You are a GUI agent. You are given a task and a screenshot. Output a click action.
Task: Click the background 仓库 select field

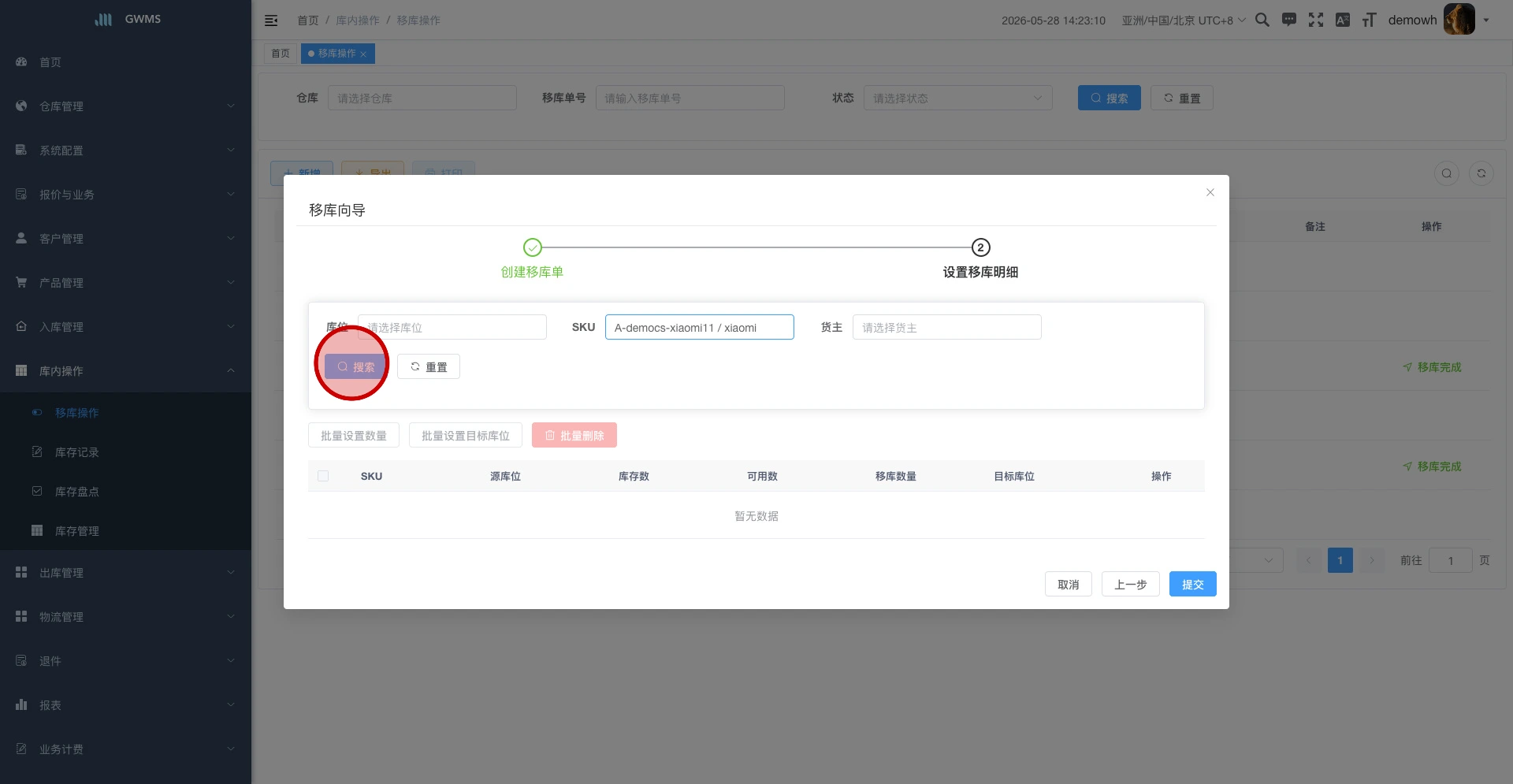(422, 98)
